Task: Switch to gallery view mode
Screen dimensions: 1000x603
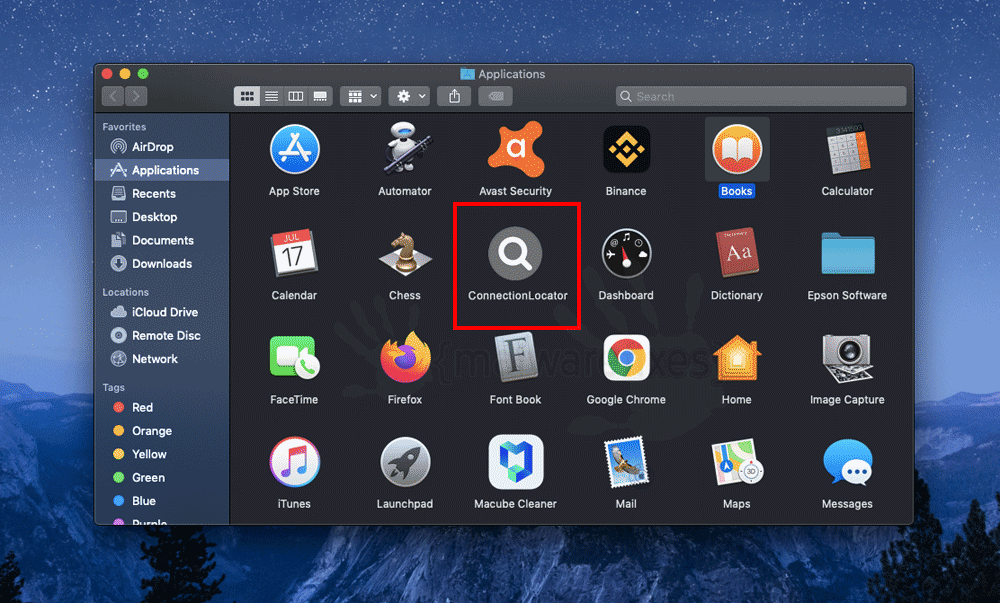Action: click(320, 96)
